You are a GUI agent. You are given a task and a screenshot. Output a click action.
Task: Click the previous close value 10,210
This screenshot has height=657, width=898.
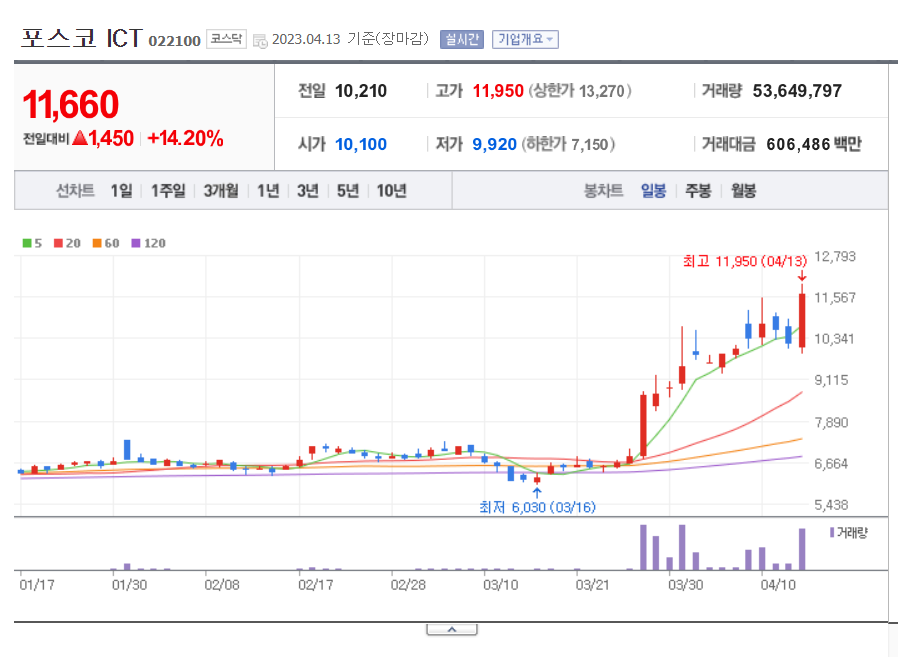click(x=361, y=91)
